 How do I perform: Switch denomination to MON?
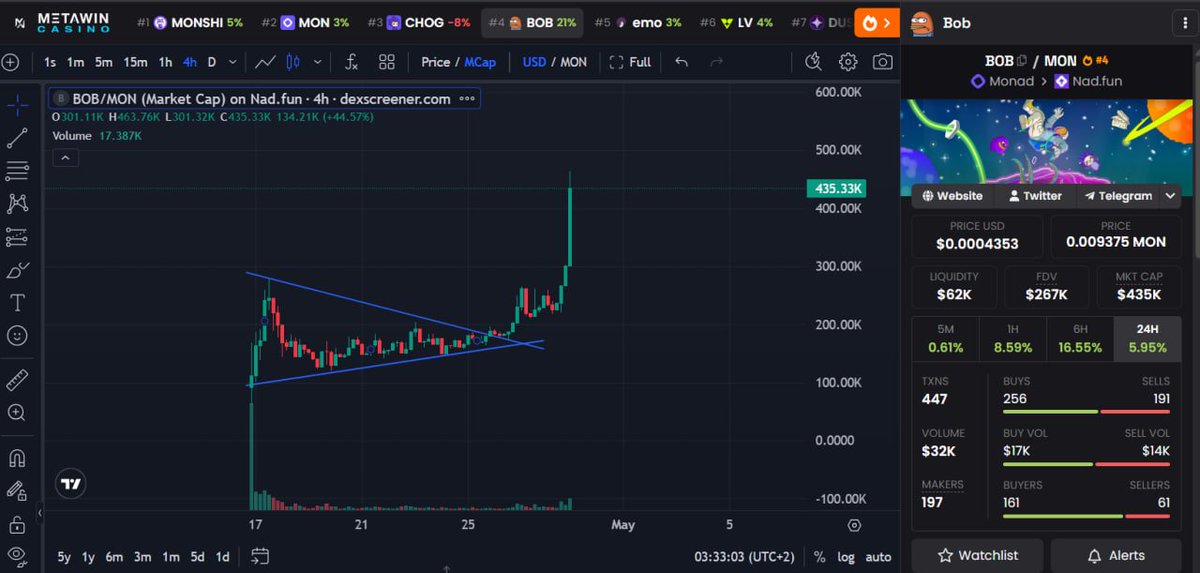[x=574, y=62]
